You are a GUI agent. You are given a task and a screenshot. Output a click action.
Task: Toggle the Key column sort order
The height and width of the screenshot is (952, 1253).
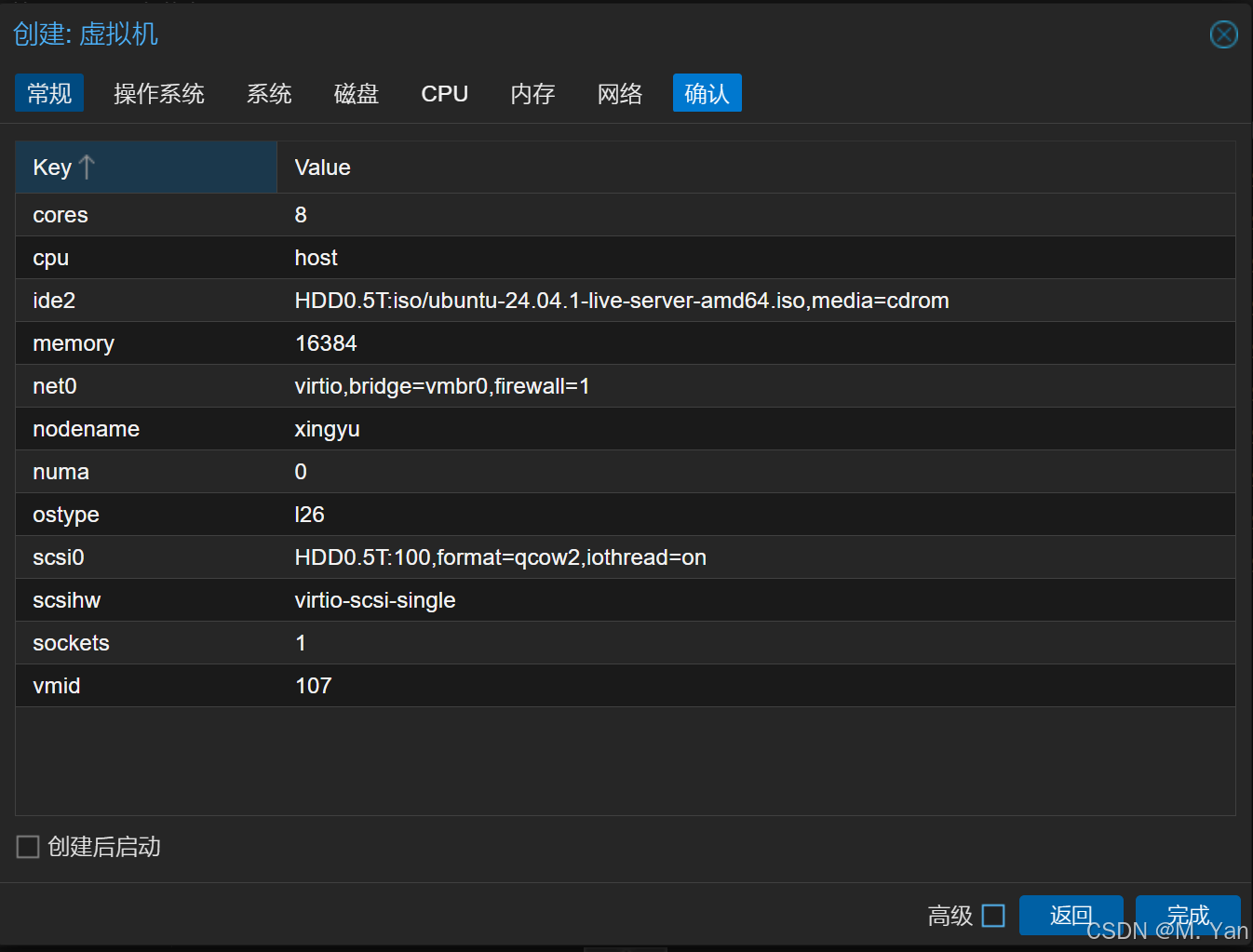tap(63, 167)
